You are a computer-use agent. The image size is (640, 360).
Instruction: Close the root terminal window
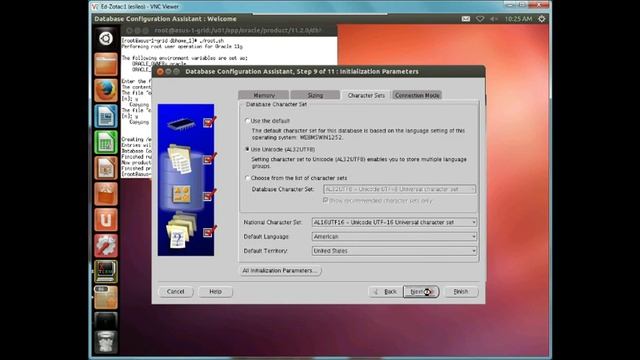point(129,31)
